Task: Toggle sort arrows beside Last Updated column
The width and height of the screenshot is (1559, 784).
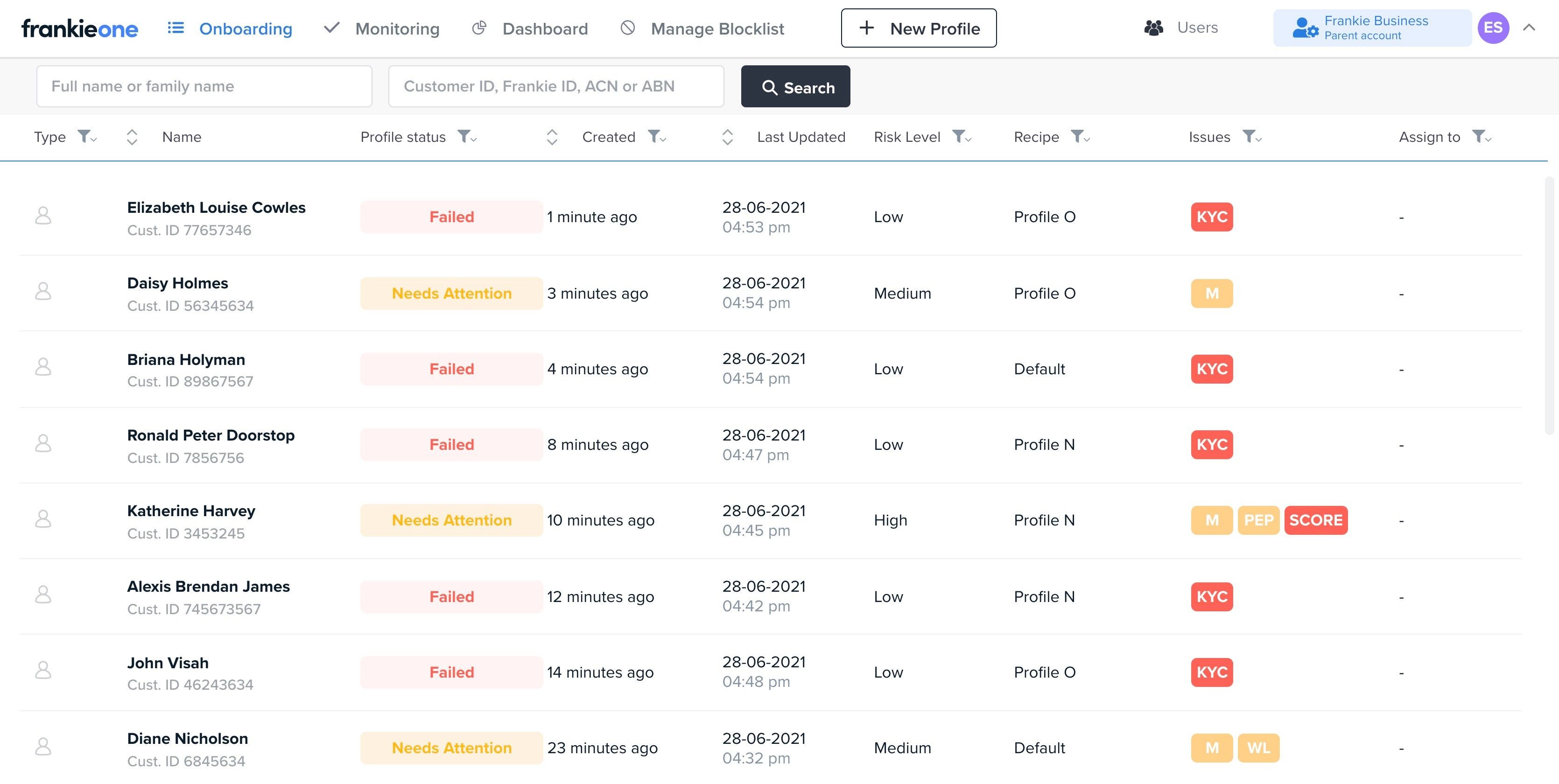Action: (x=727, y=137)
